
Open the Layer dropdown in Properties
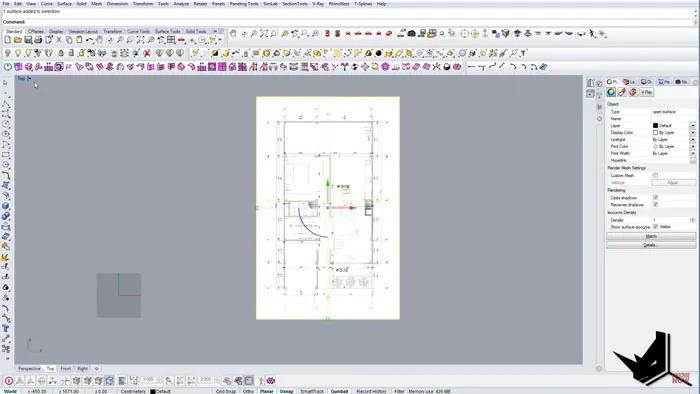[x=692, y=126]
